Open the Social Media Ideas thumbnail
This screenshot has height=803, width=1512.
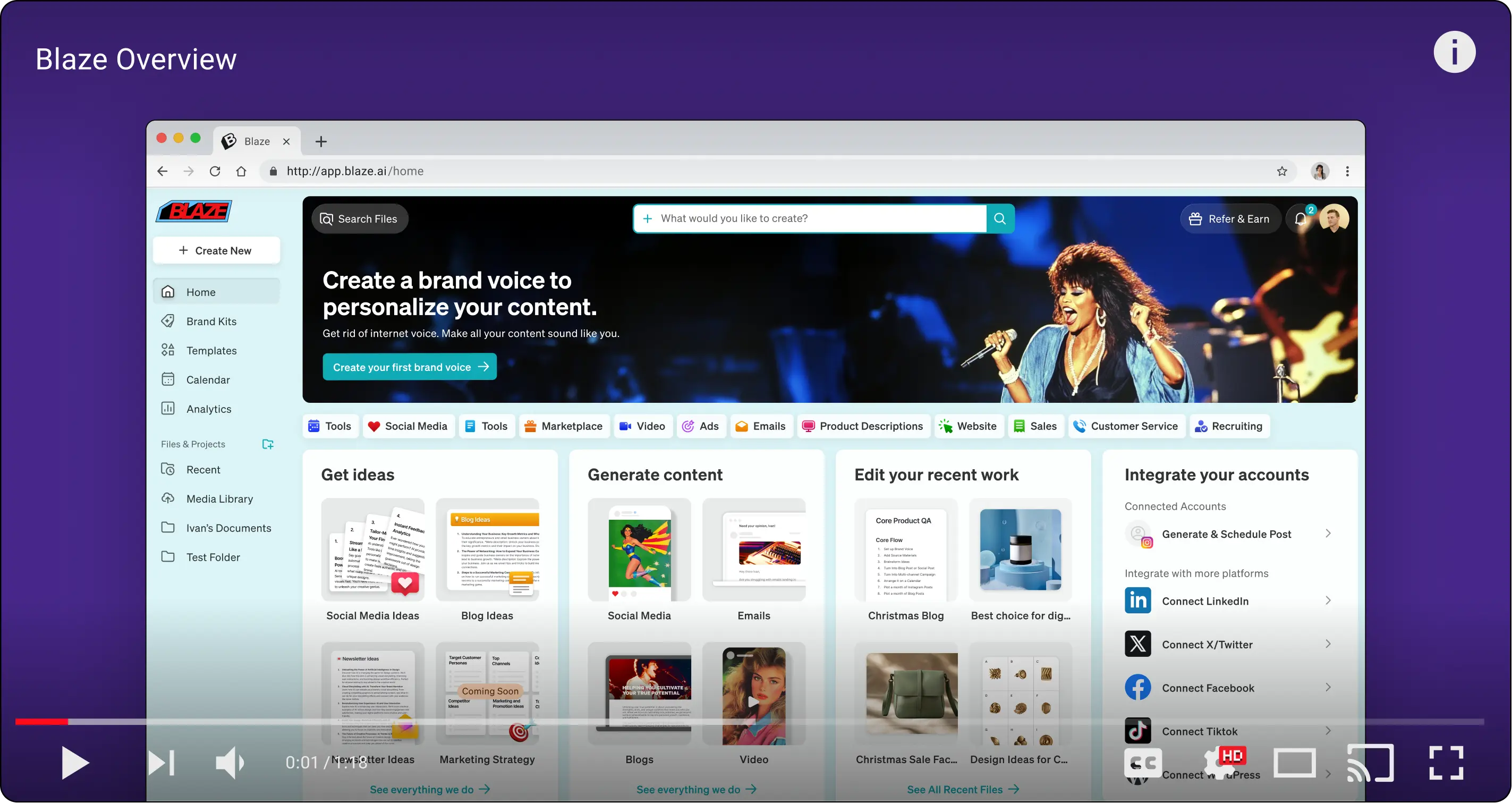point(373,550)
